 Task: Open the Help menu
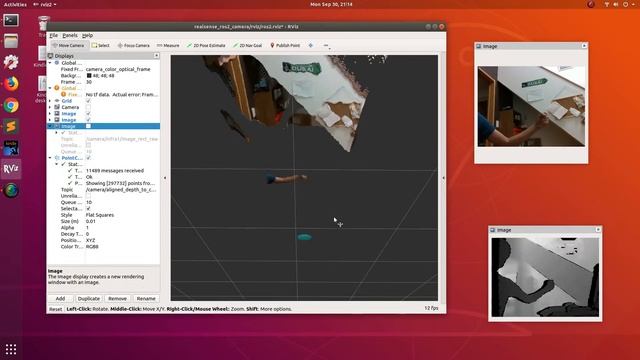point(87,36)
